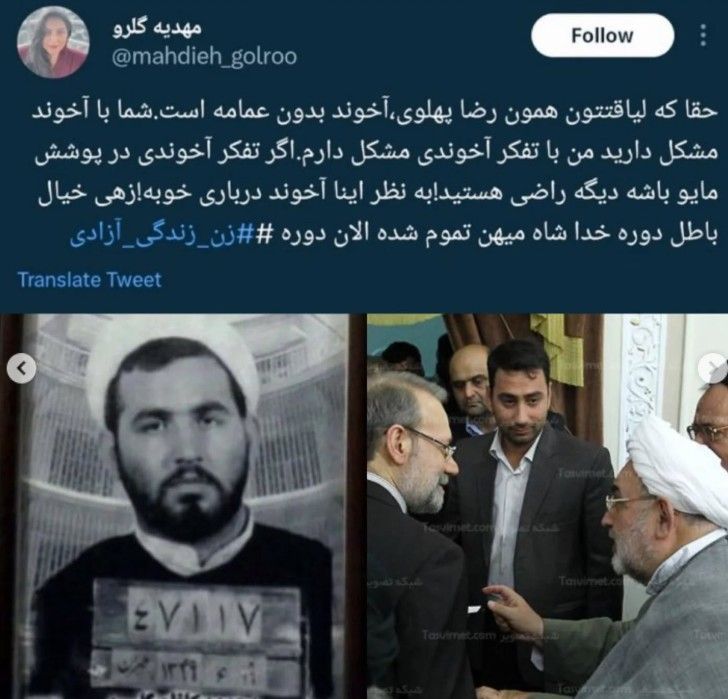Open the #زن_زندگی_آزادی hashtag

[x=162, y=234]
